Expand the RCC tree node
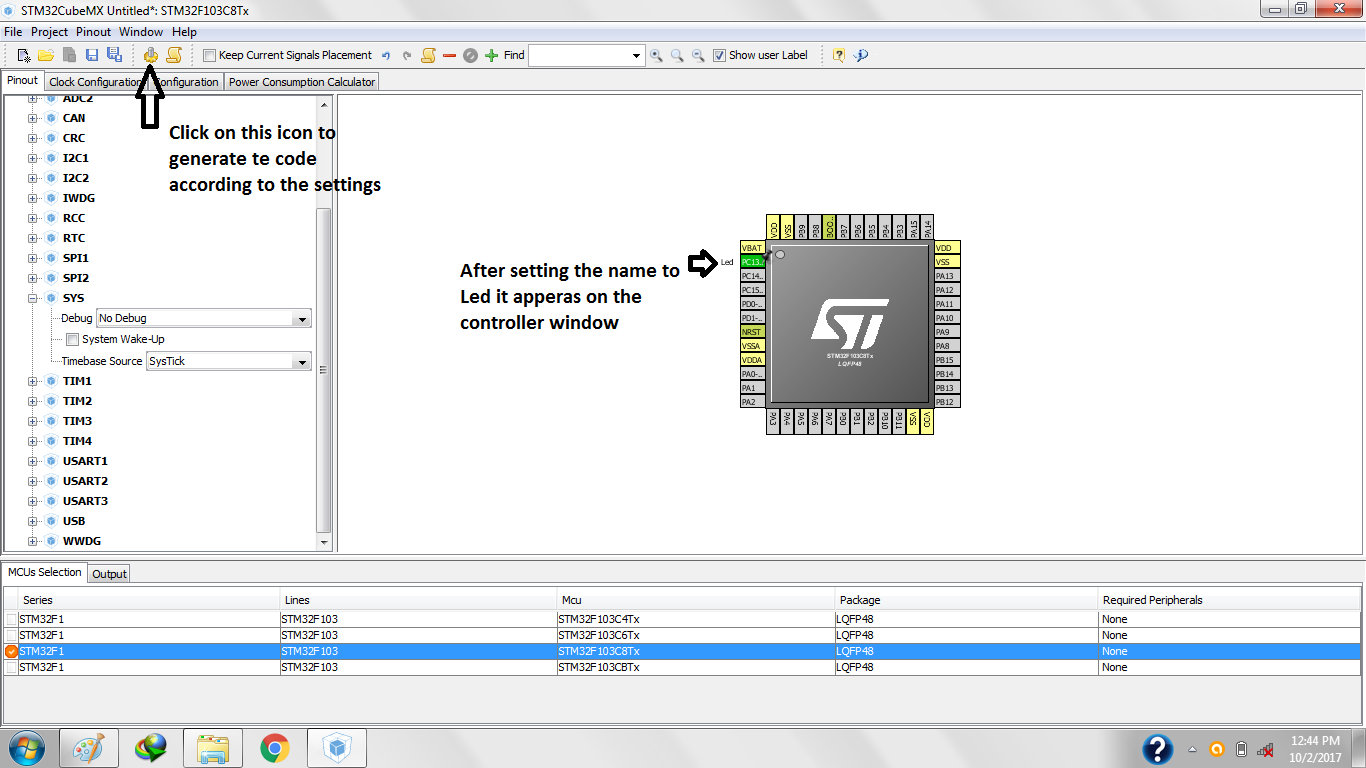This screenshot has height=768, width=1366. coord(32,218)
